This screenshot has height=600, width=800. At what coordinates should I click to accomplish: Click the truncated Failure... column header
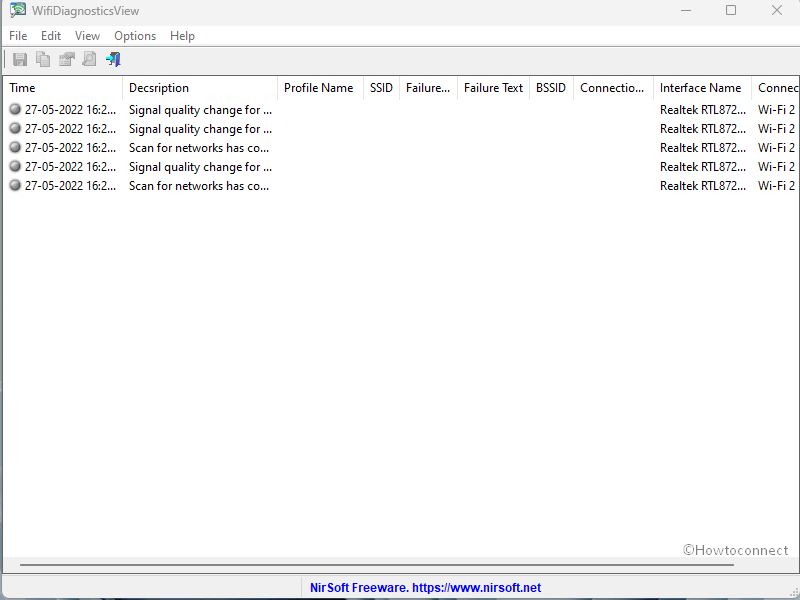[x=428, y=88]
